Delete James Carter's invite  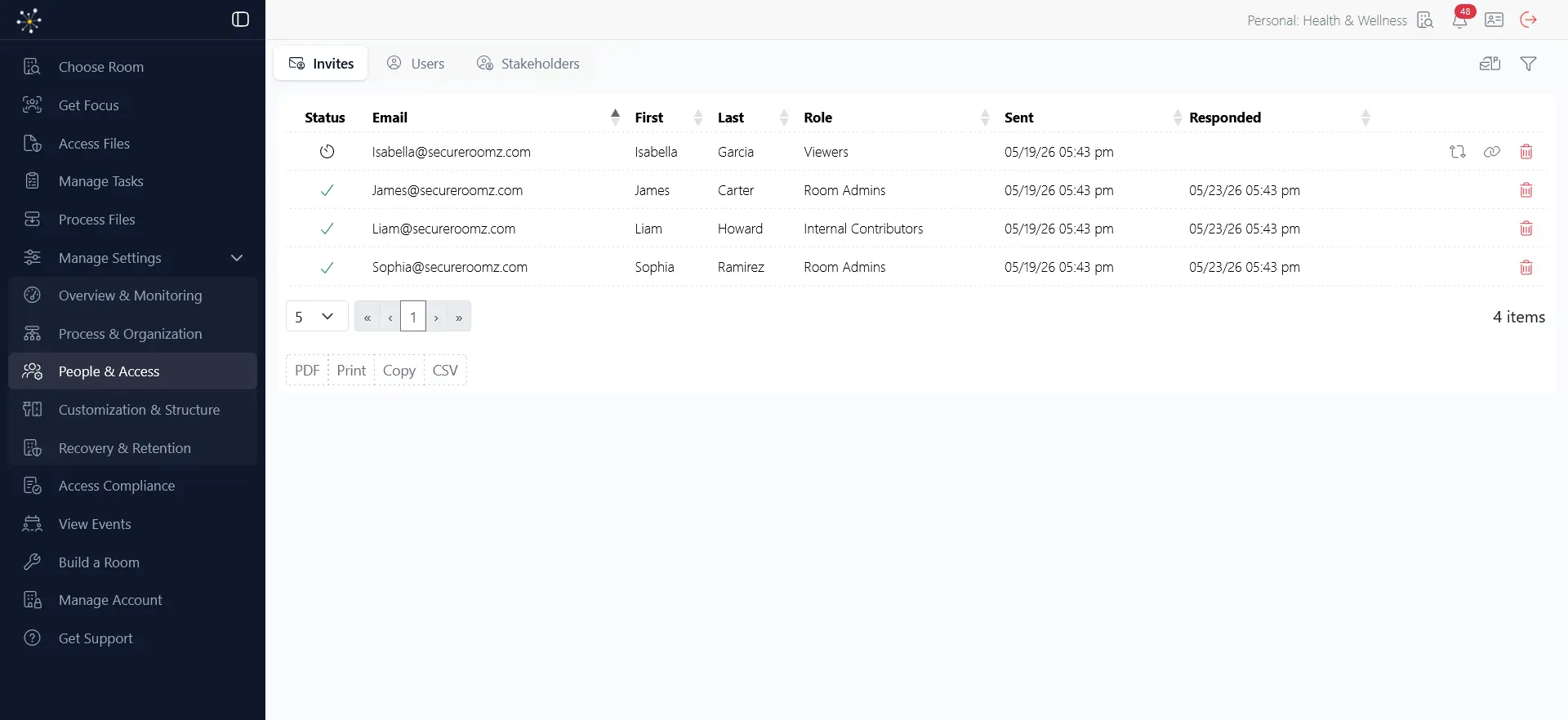pos(1526,190)
